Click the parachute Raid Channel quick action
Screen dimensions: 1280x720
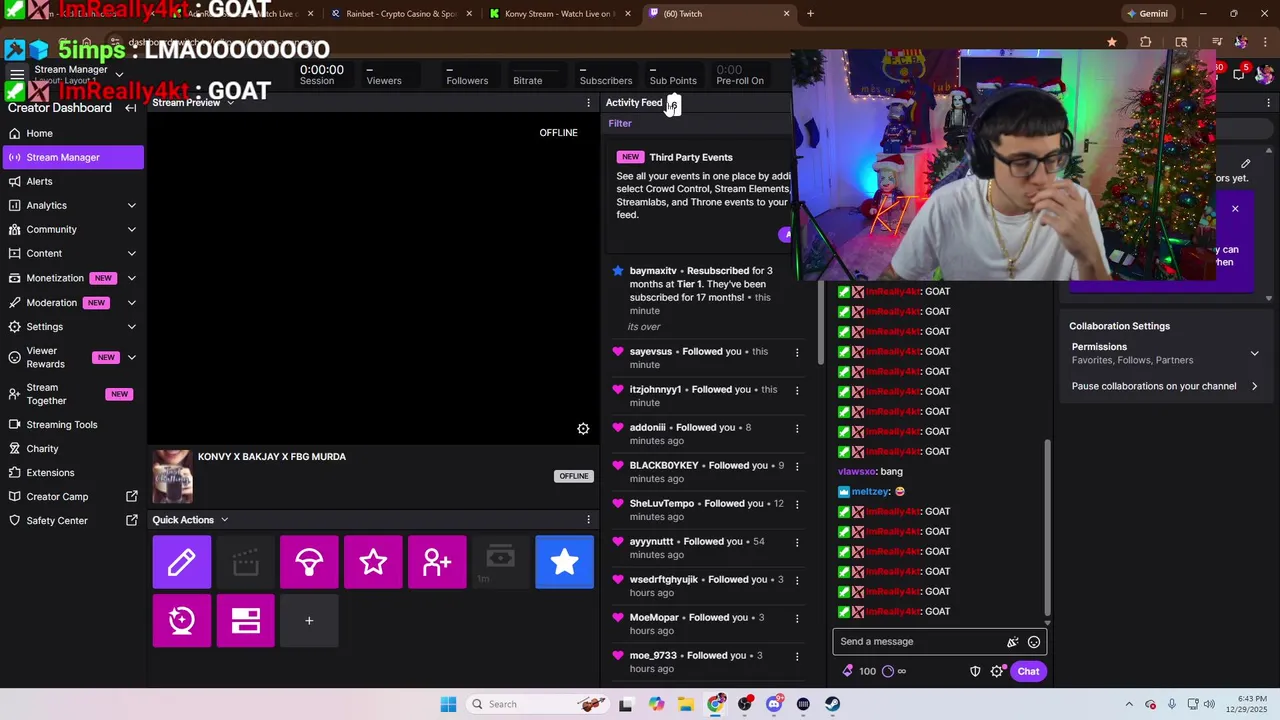pos(309,562)
